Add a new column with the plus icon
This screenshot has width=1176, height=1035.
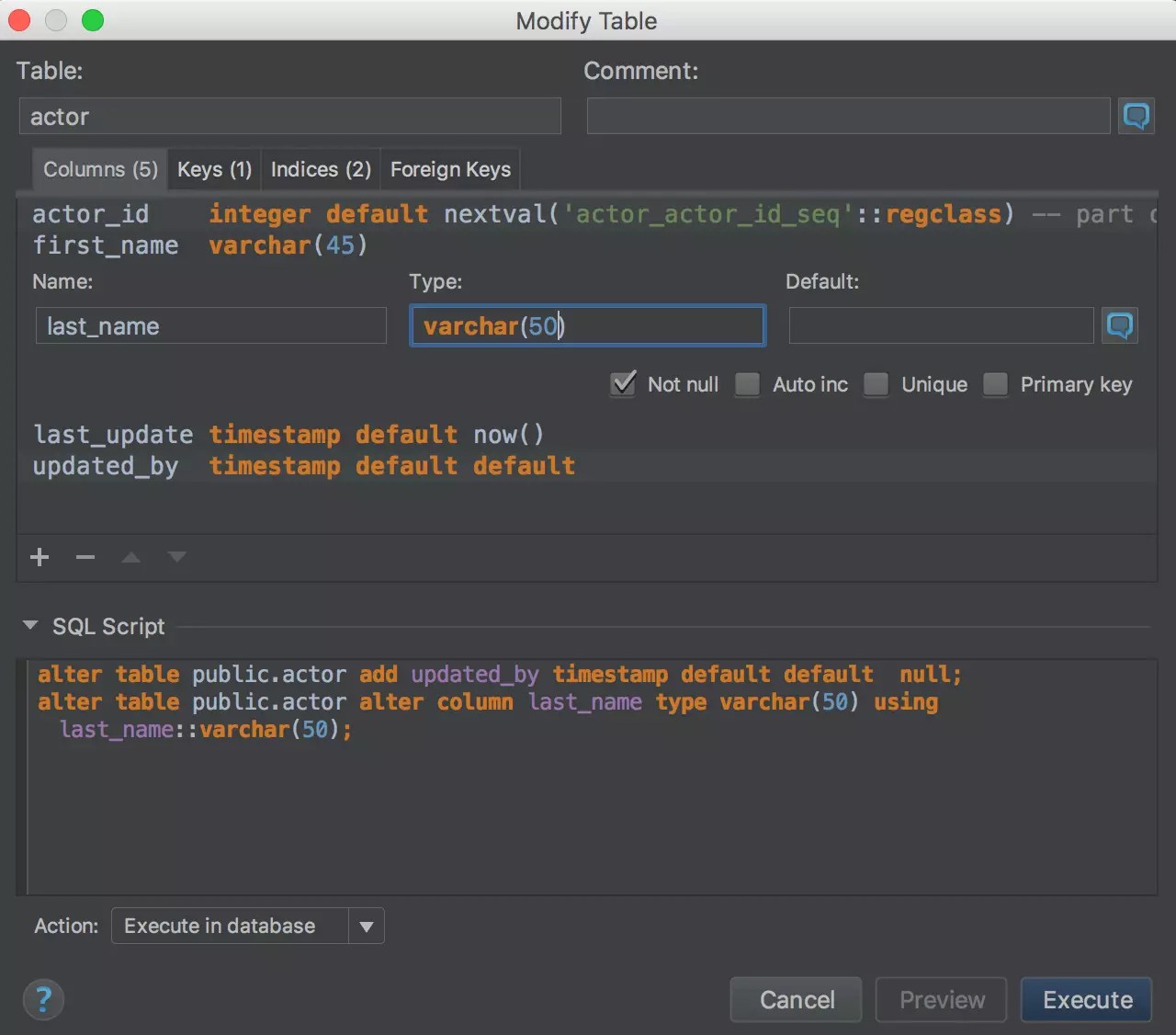tap(40, 557)
